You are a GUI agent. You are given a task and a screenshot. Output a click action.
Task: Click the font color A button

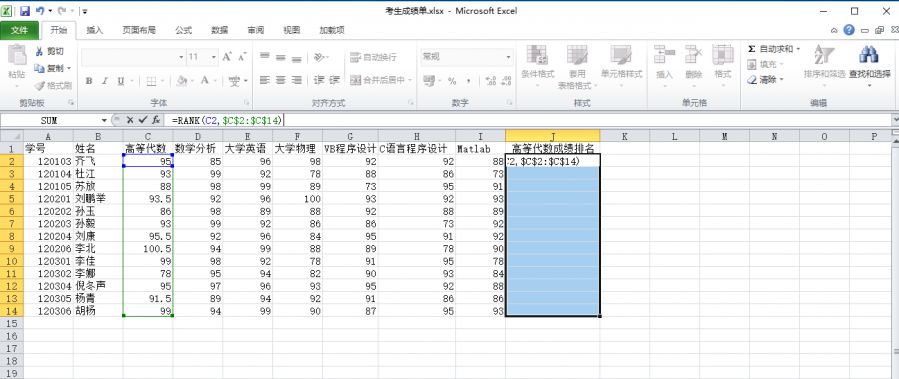[205, 81]
